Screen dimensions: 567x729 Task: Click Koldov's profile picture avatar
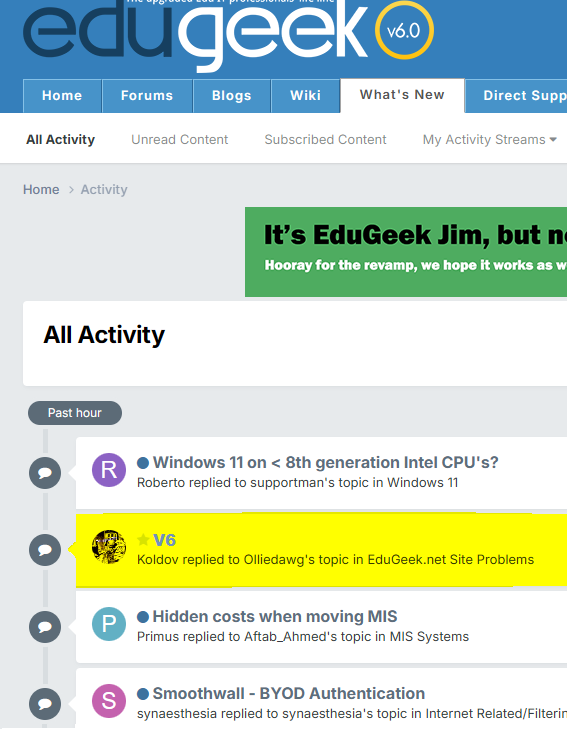[109, 547]
